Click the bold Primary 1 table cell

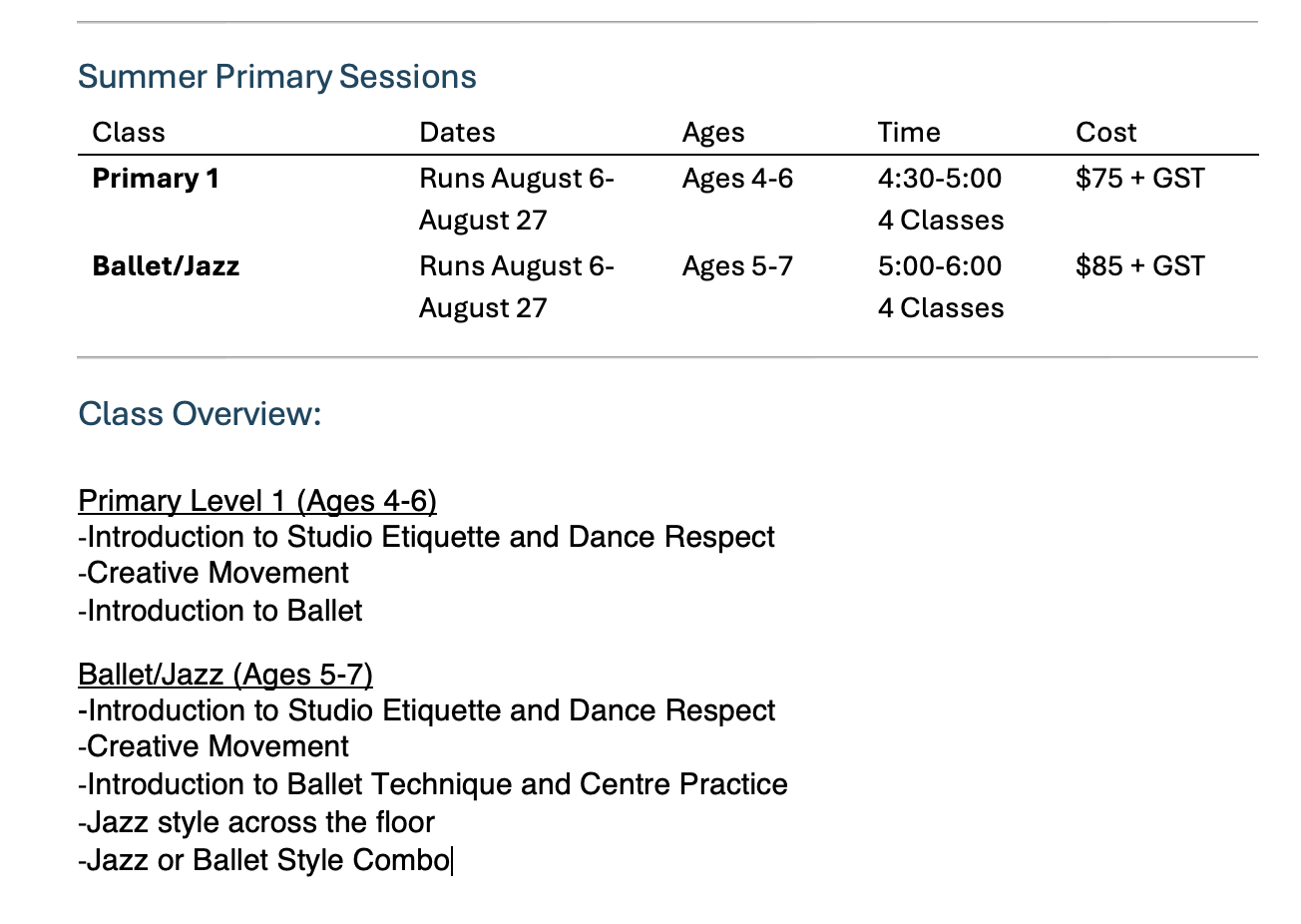156,179
